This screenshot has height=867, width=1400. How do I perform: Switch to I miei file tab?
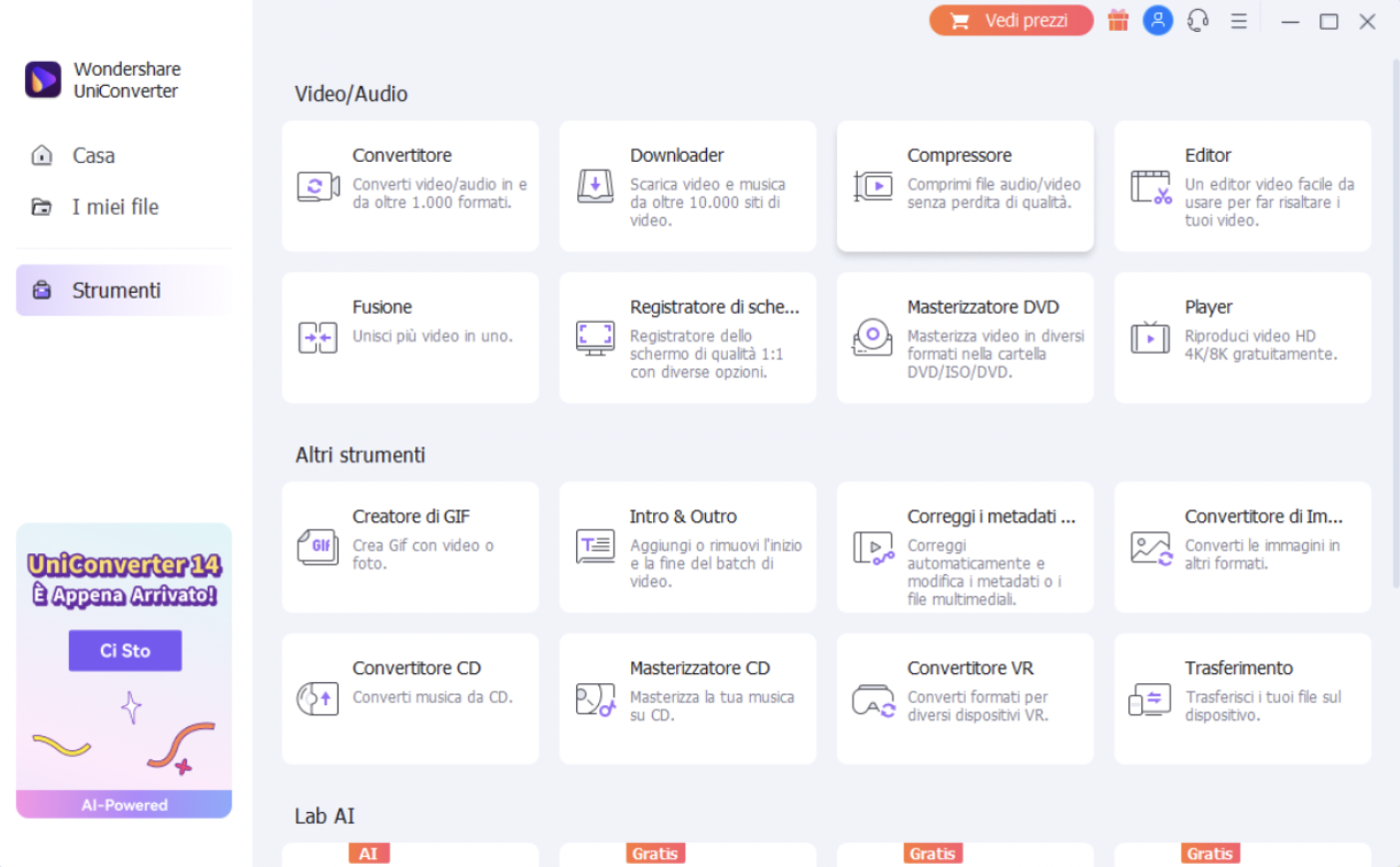tap(115, 207)
